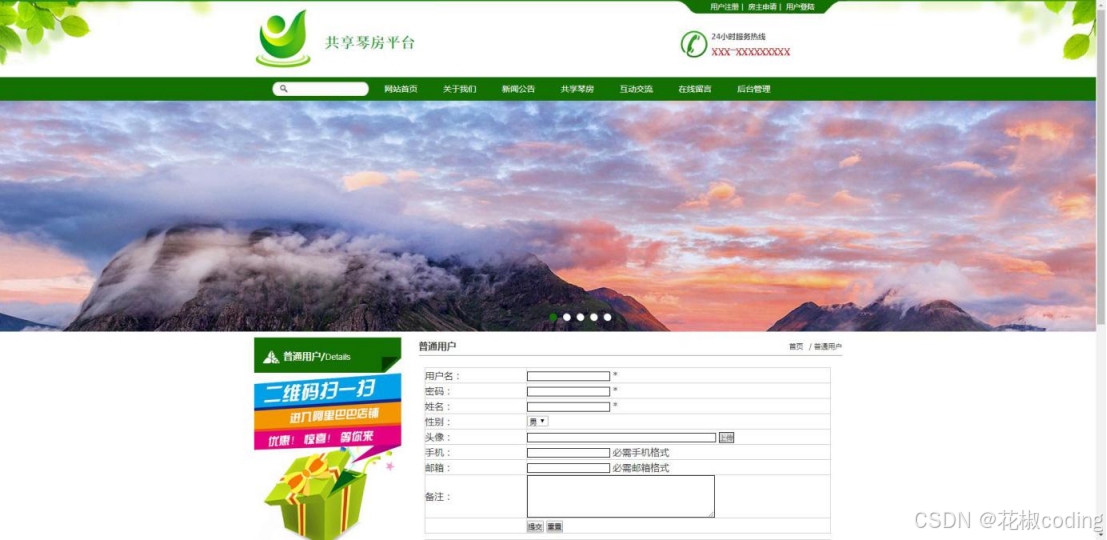Click the 24小时服务热线 text
The image size is (1107, 540).
click(x=738, y=36)
